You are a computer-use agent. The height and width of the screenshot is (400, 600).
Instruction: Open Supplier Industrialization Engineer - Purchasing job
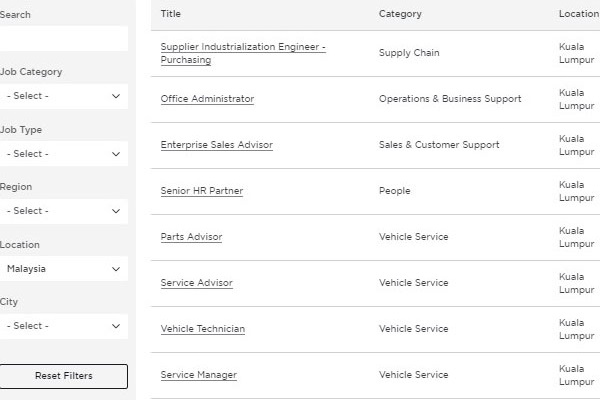243,53
